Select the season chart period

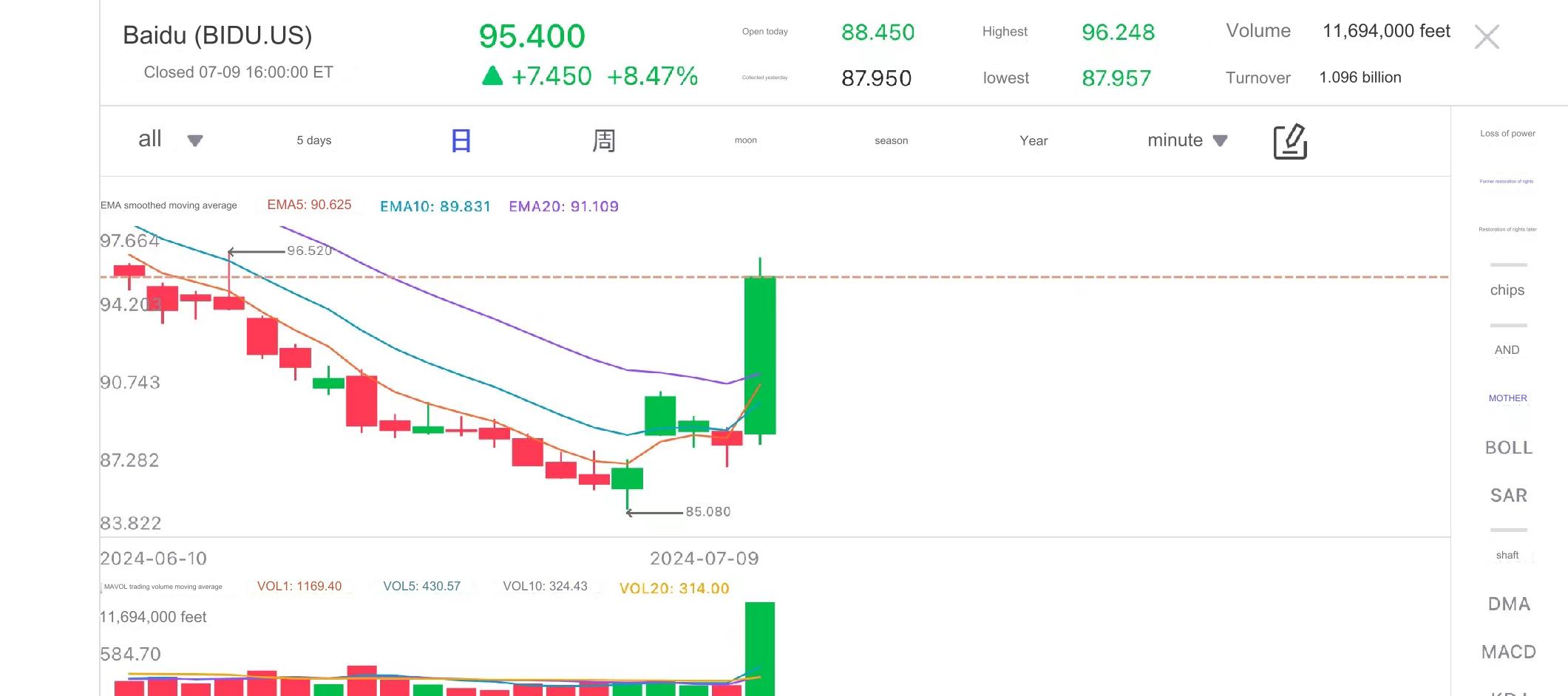[x=891, y=140]
